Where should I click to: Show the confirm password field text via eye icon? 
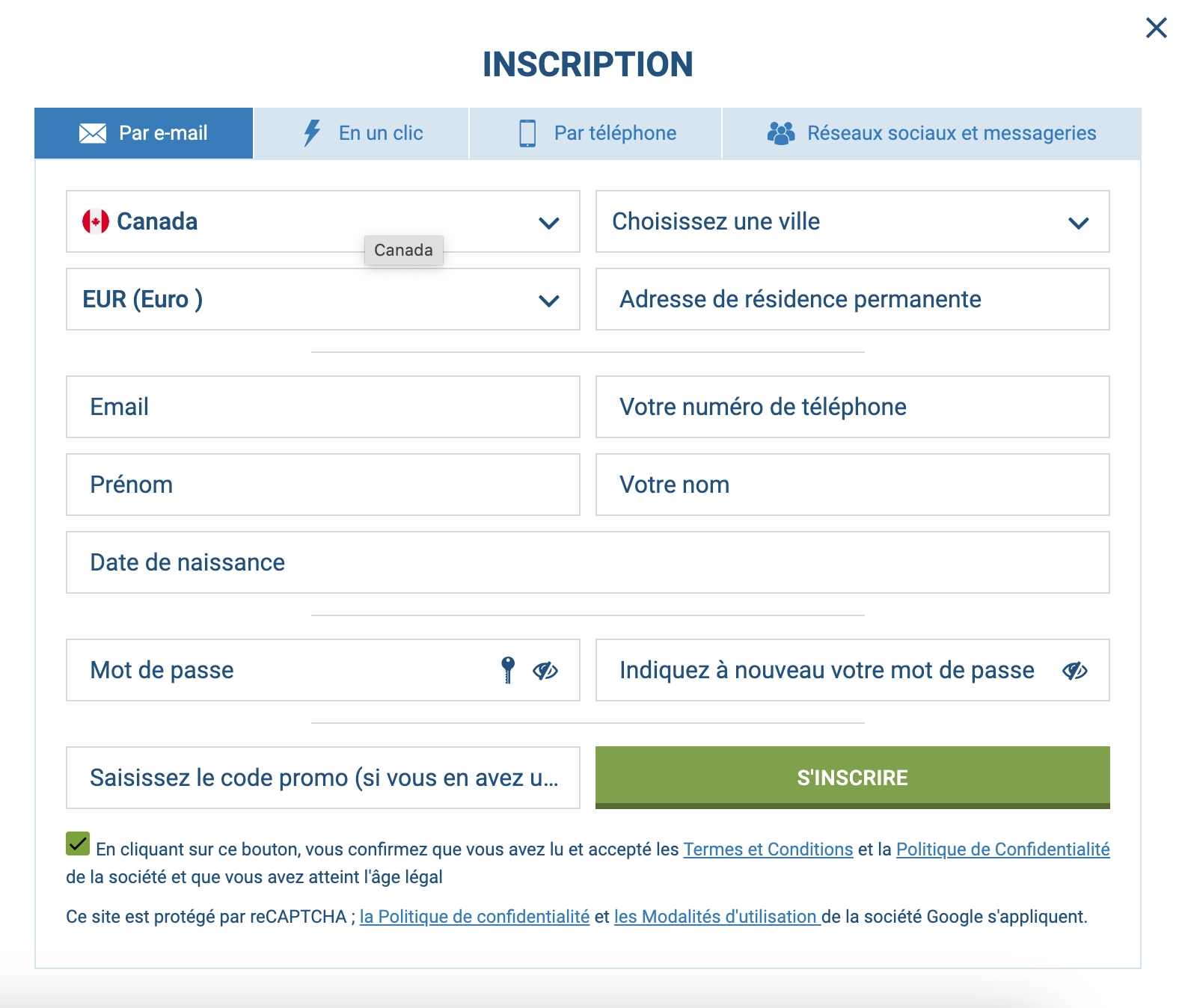coord(1075,671)
